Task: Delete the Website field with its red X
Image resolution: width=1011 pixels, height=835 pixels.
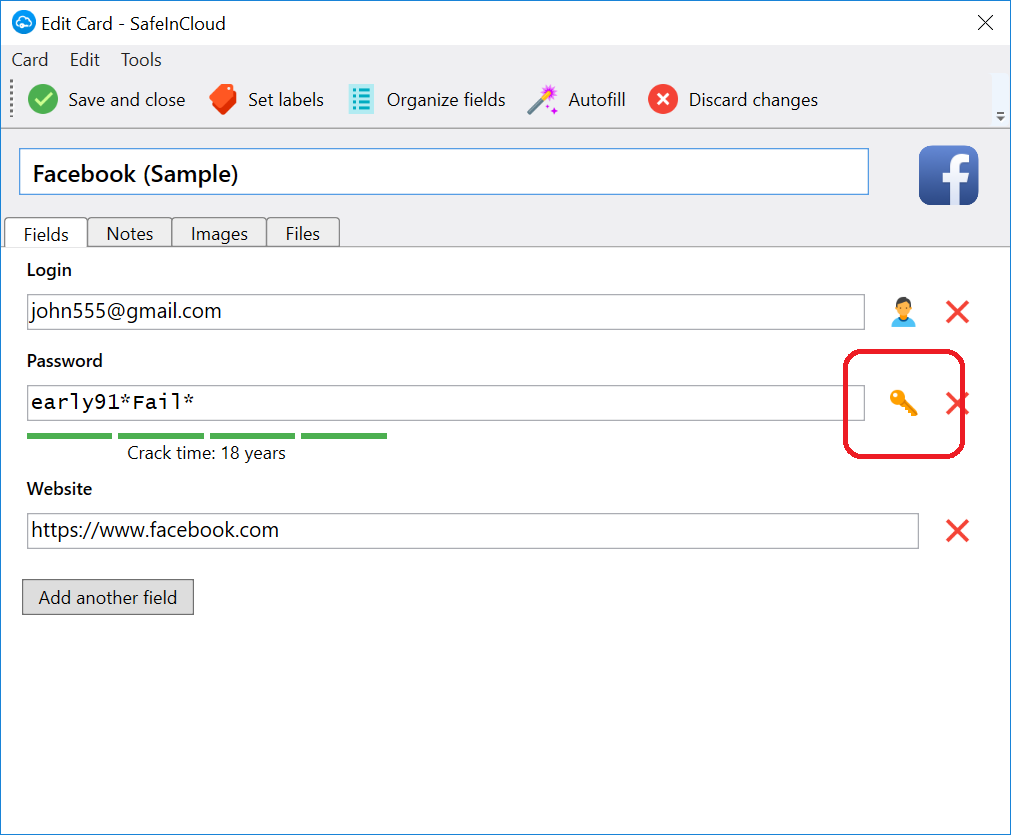Action: pyautogui.click(x=957, y=531)
